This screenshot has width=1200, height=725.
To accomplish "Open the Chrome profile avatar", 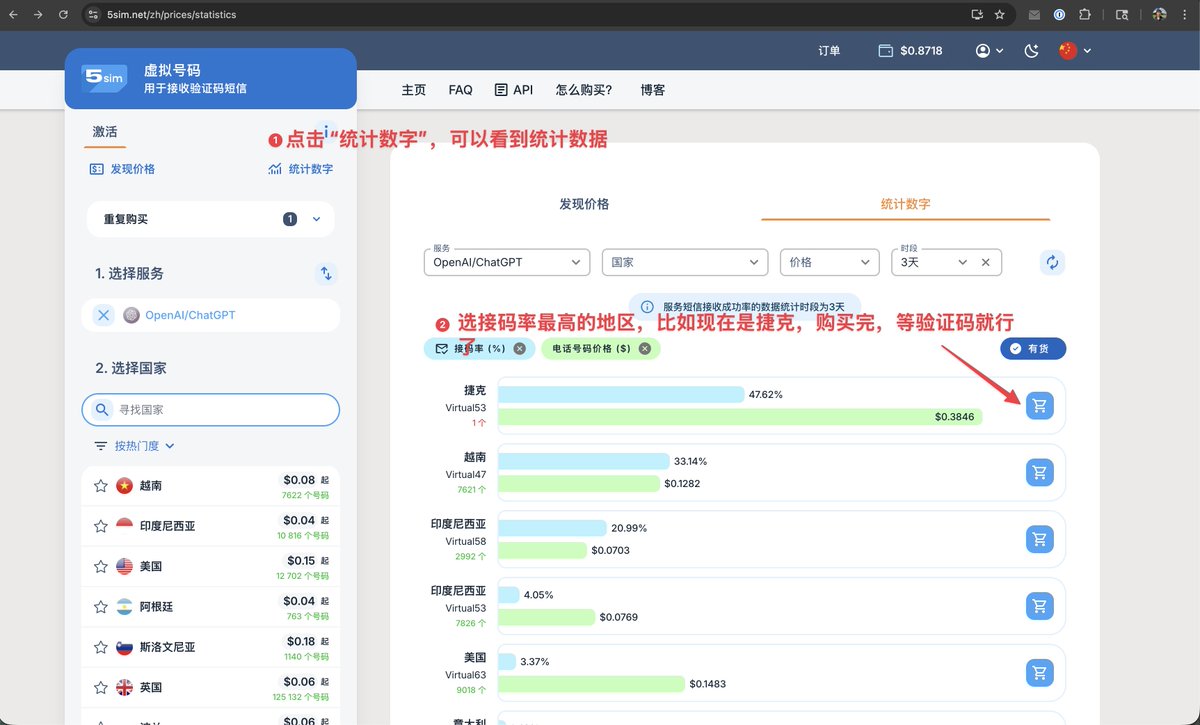I will click(1159, 15).
